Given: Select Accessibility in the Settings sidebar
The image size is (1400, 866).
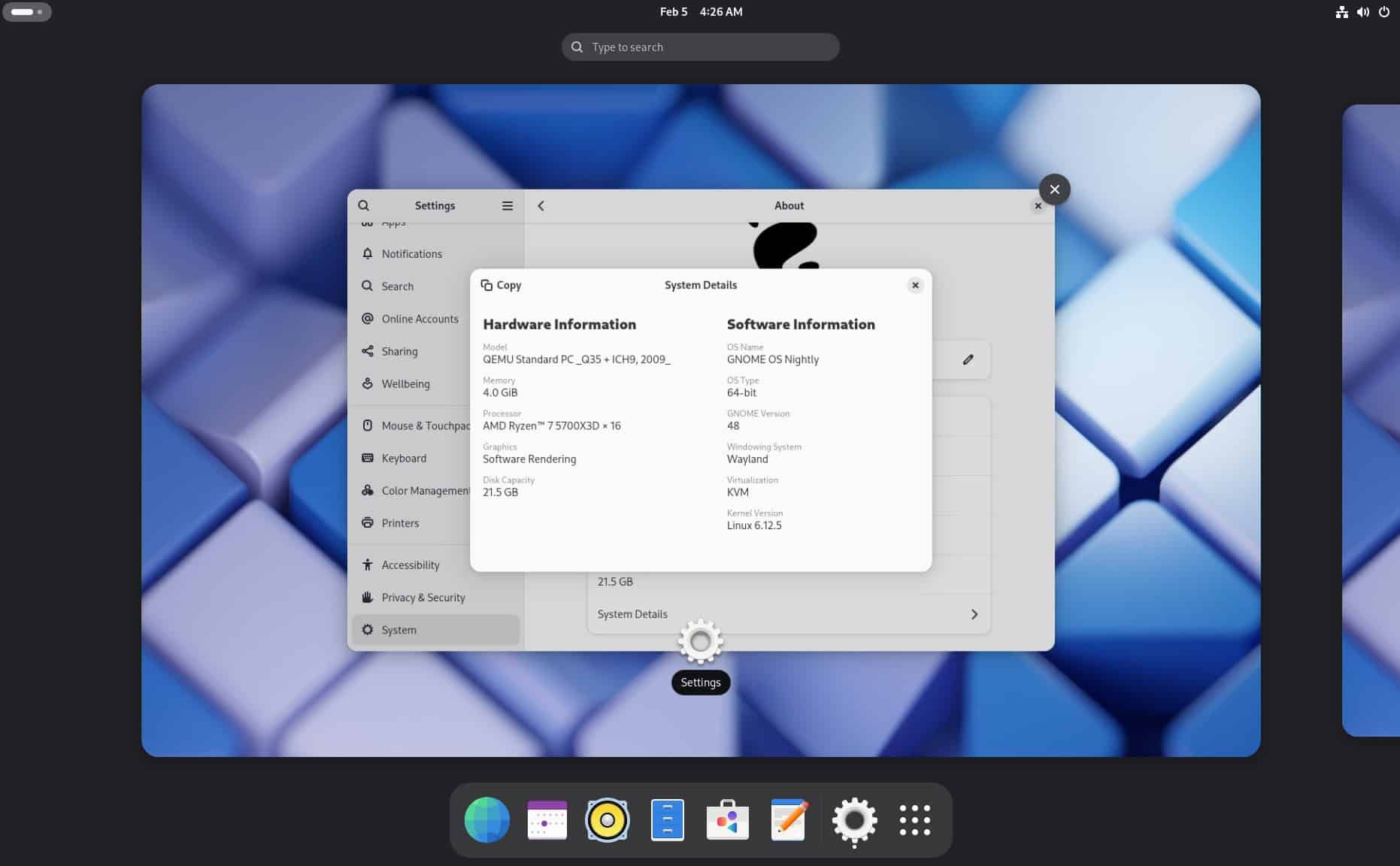Looking at the screenshot, I should (411, 565).
